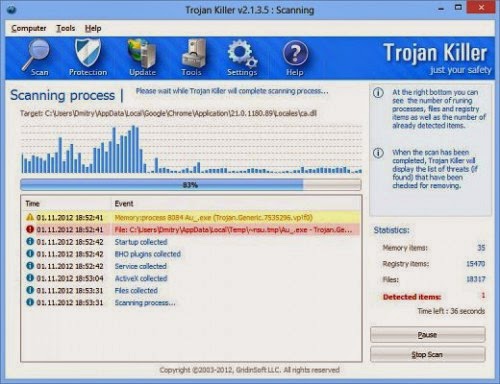Image resolution: width=500 pixels, height=384 pixels.
Task: Select the 'BHO plugins collected' event text
Action: [148, 254]
